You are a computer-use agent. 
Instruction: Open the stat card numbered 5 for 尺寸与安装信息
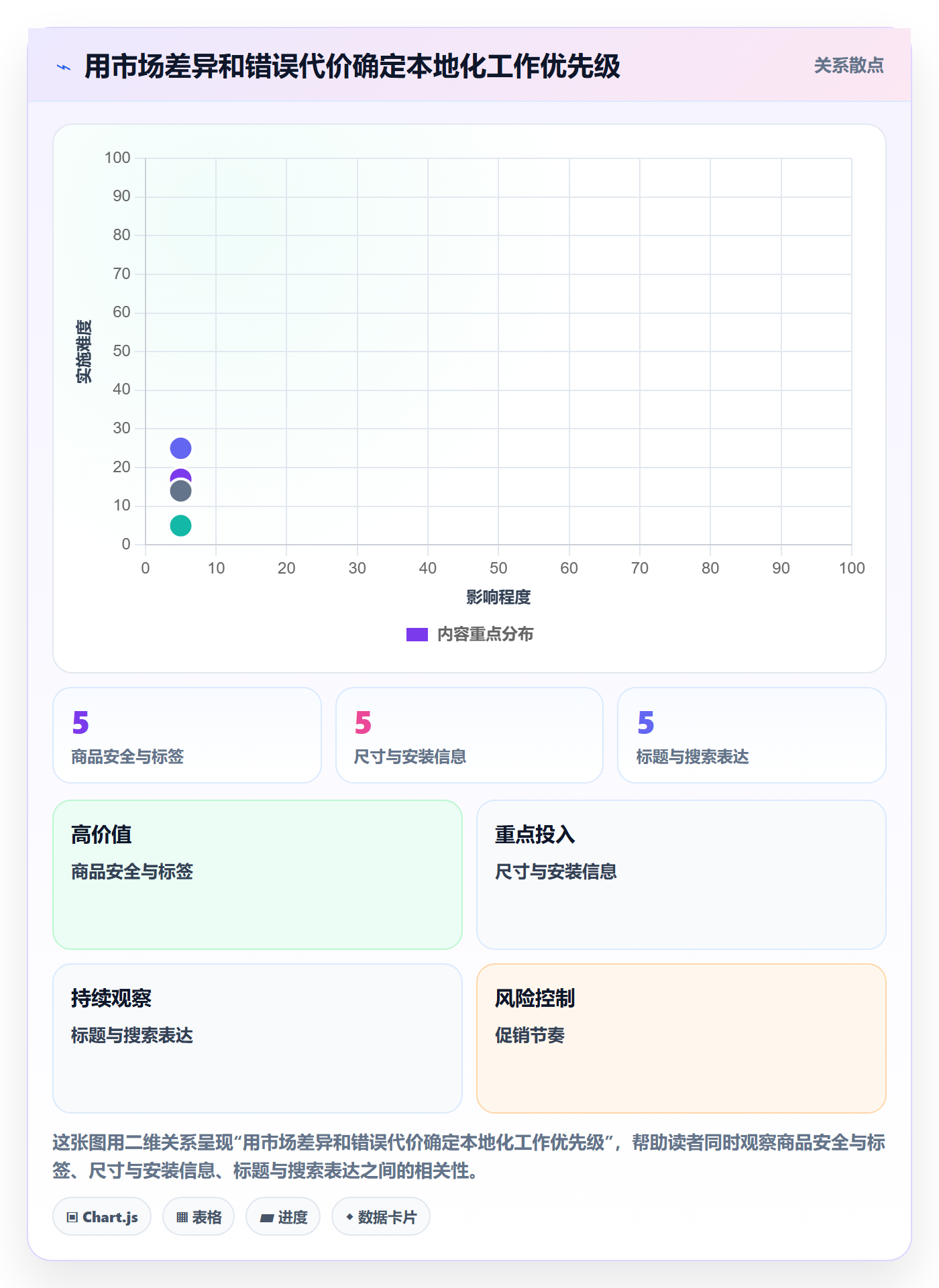point(469,735)
